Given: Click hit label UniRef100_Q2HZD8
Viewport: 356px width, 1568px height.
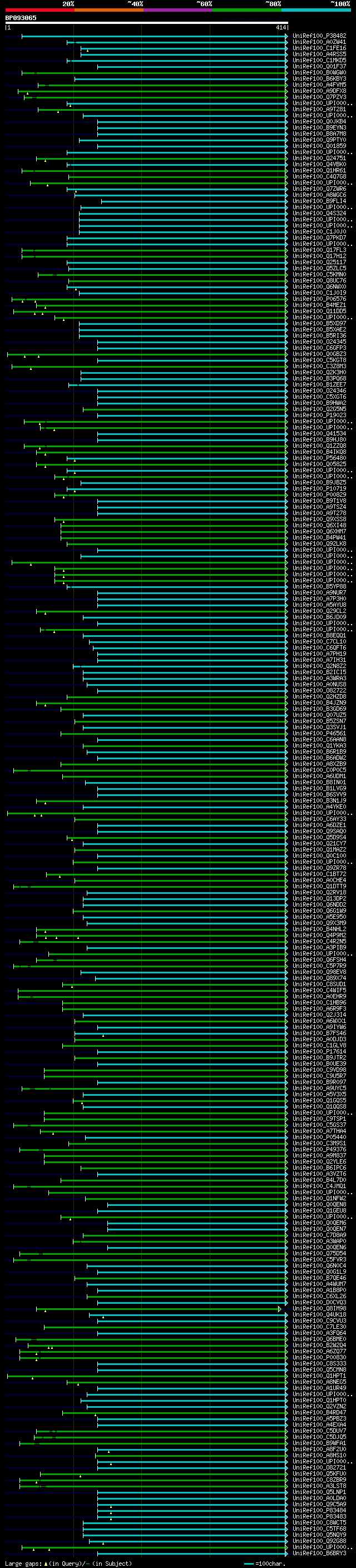Looking at the screenshot, I should [319, 696].
